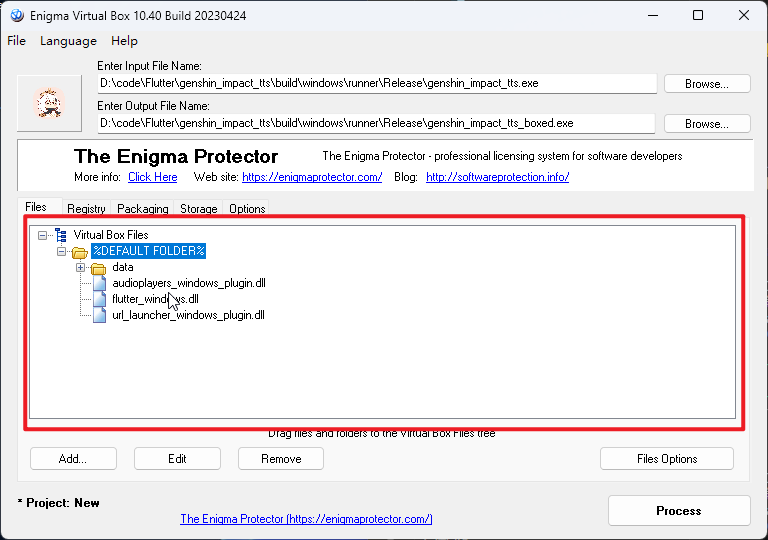Screen dimensions: 768x540
Task: Open the File menu
Action: click(x=17, y=41)
